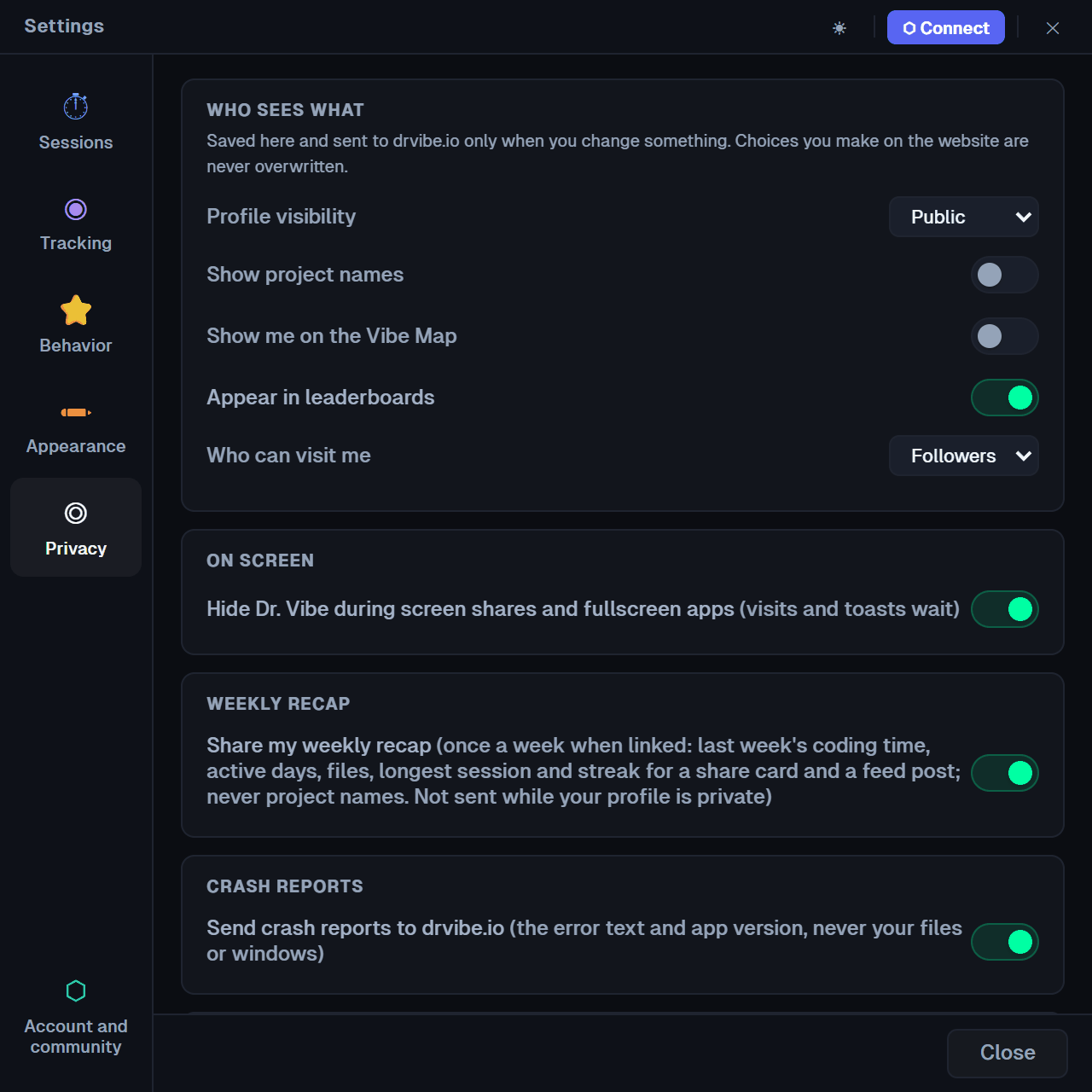Click the Tracking purple circle icon
This screenshot has width=1092, height=1092.
click(76, 209)
